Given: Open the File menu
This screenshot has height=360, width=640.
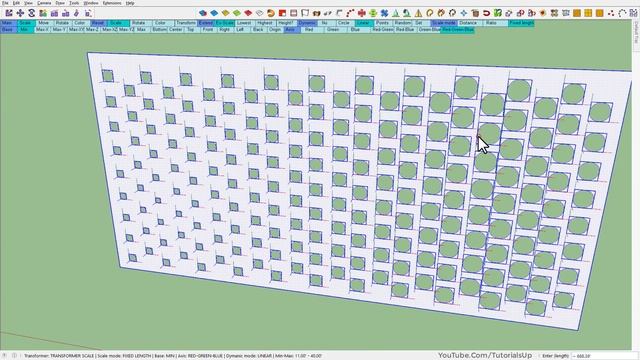Looking at the screenshot, I should [5, 3].
